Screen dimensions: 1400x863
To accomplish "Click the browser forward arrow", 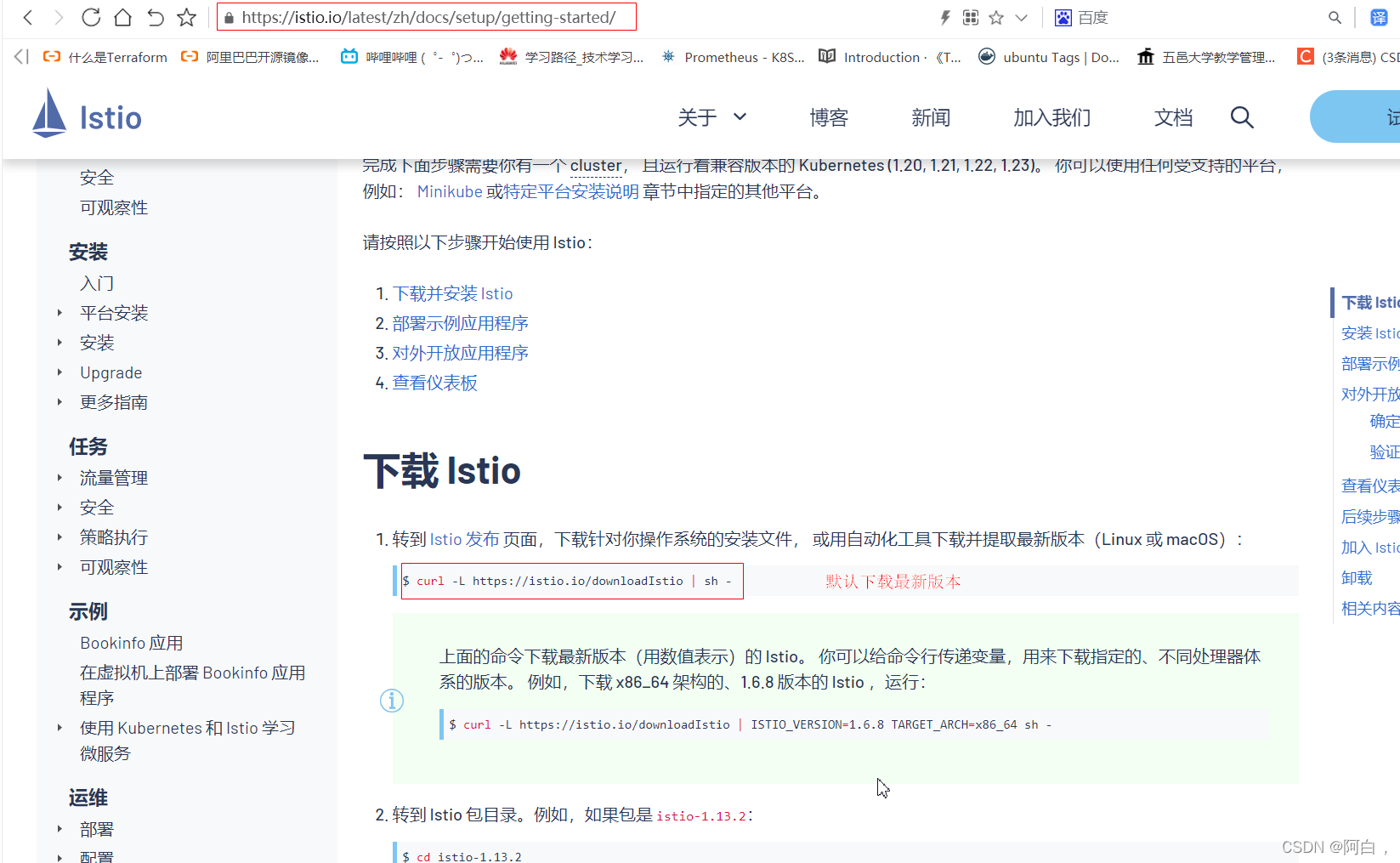I will click(58, 17).
